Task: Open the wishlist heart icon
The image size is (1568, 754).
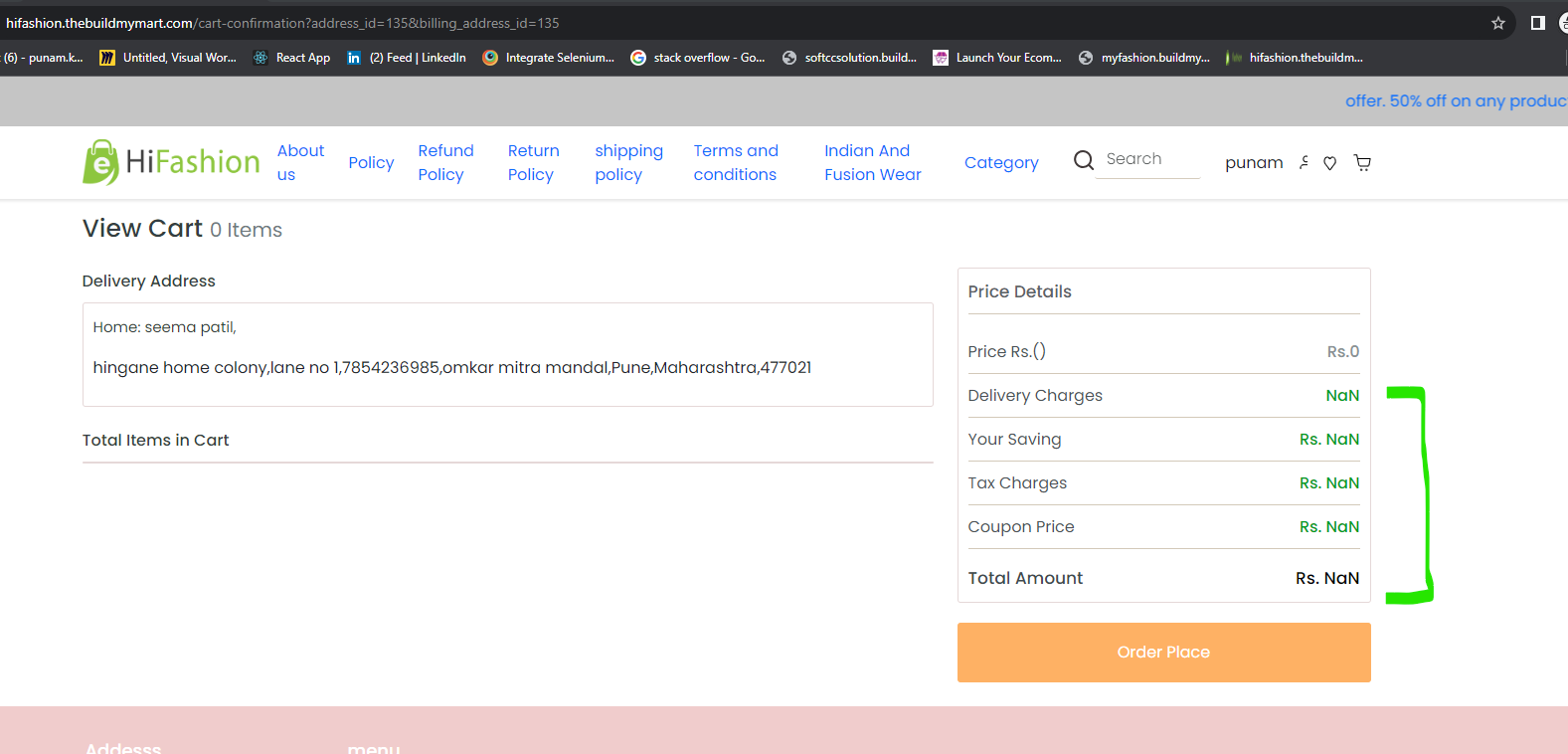Action: 1330,163
